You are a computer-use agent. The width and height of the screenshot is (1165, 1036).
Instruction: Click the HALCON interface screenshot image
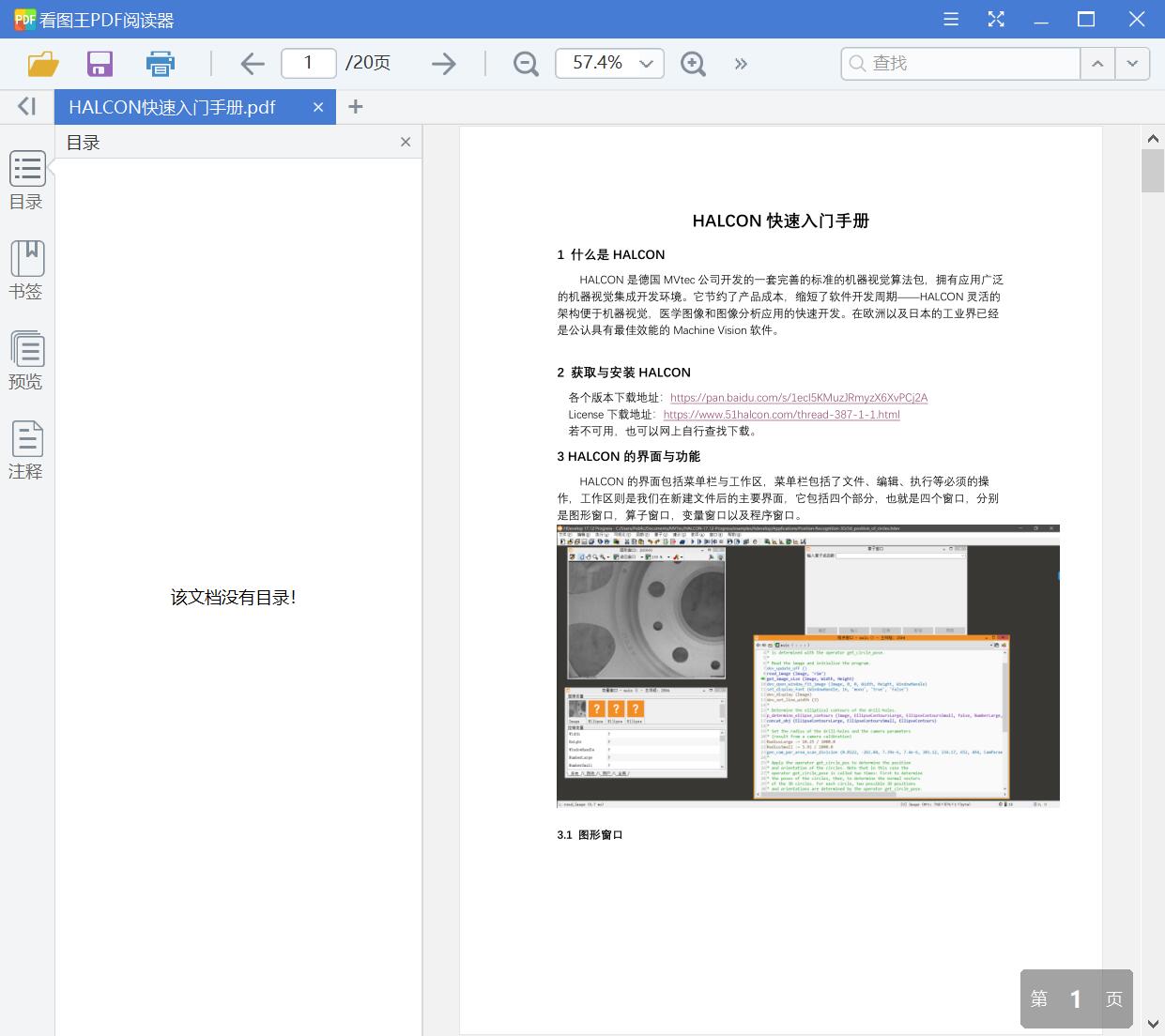click(808, 666)
